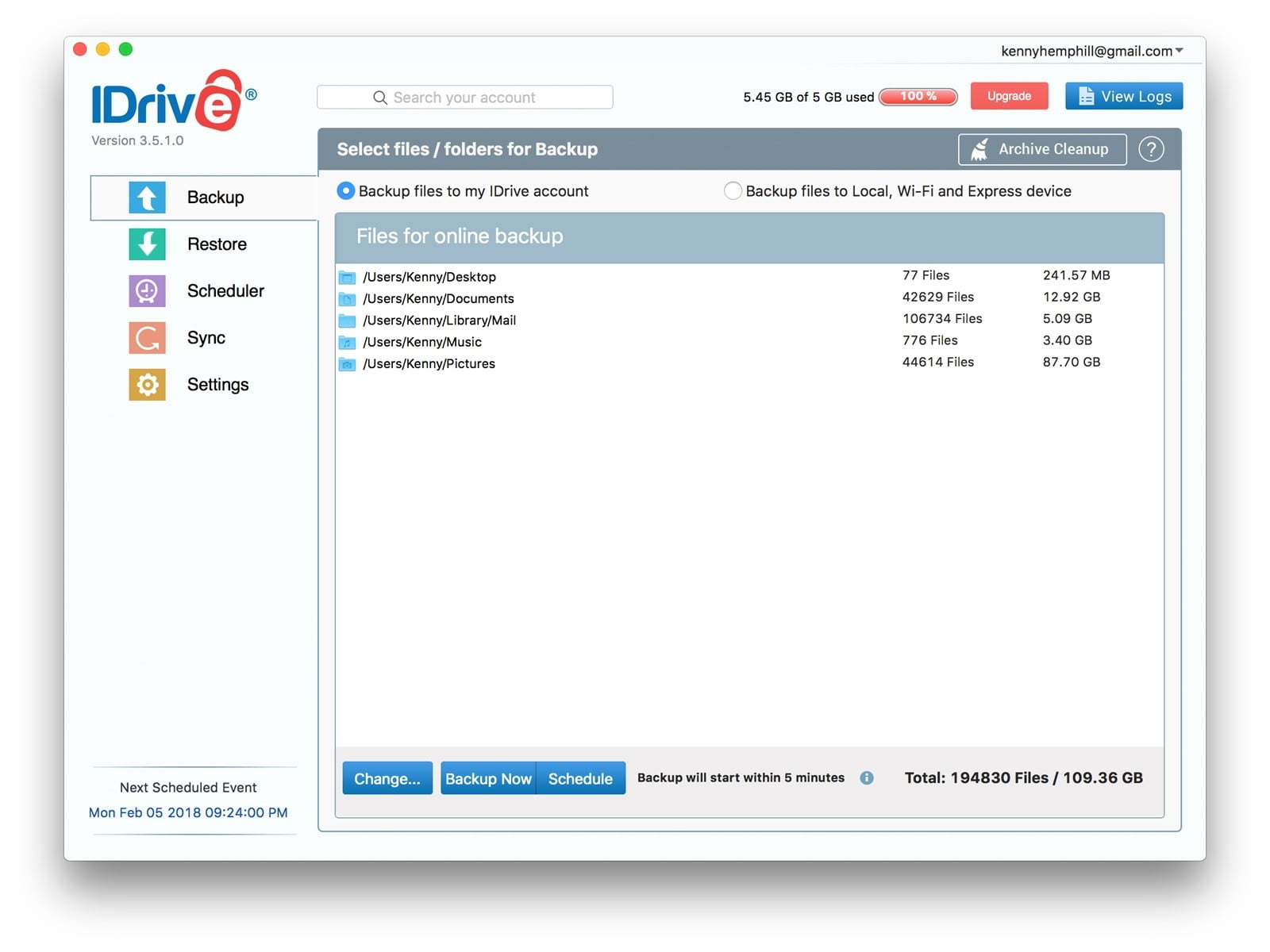Click the 87.70 GB size value
The image size is (1270, 952).
(x=1072, y=362)
